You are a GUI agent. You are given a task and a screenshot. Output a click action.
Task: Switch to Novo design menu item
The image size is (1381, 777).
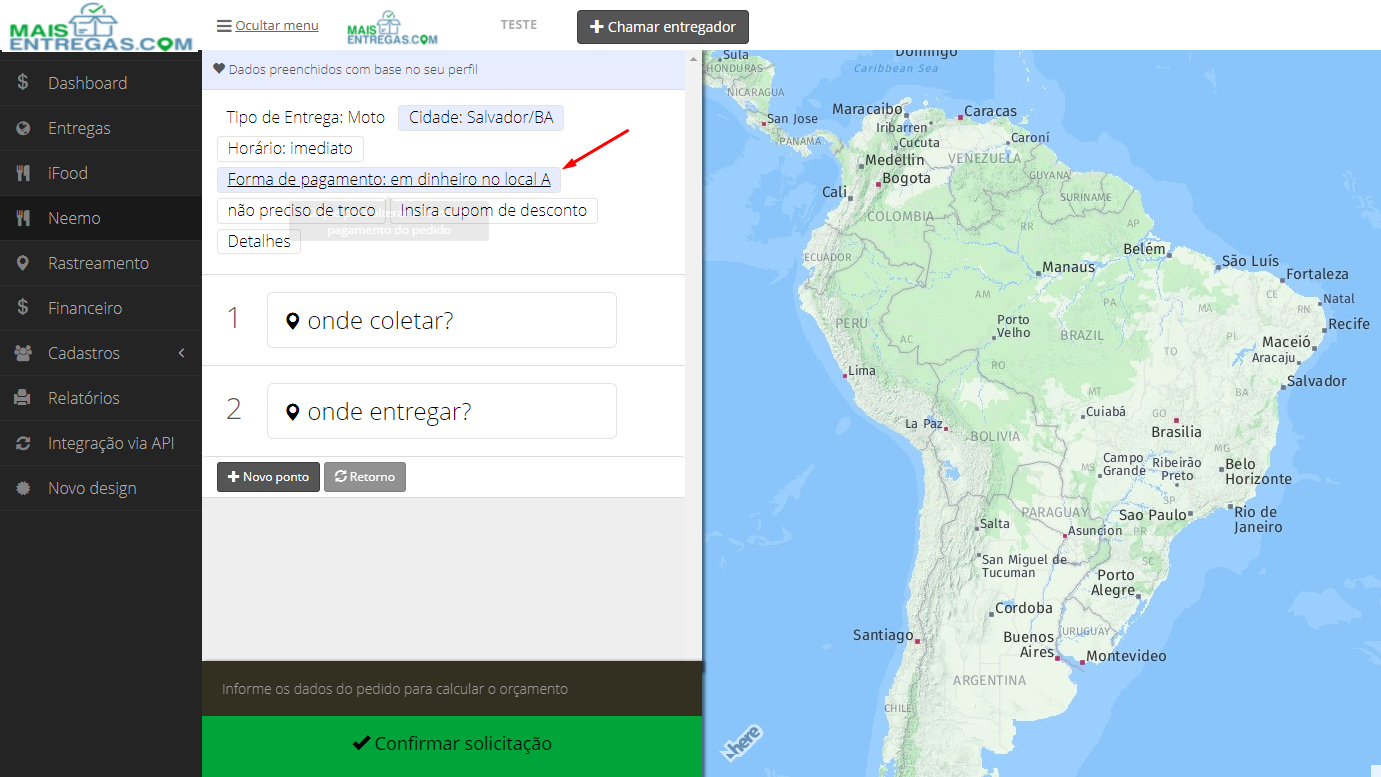click(x=101, y=488)
